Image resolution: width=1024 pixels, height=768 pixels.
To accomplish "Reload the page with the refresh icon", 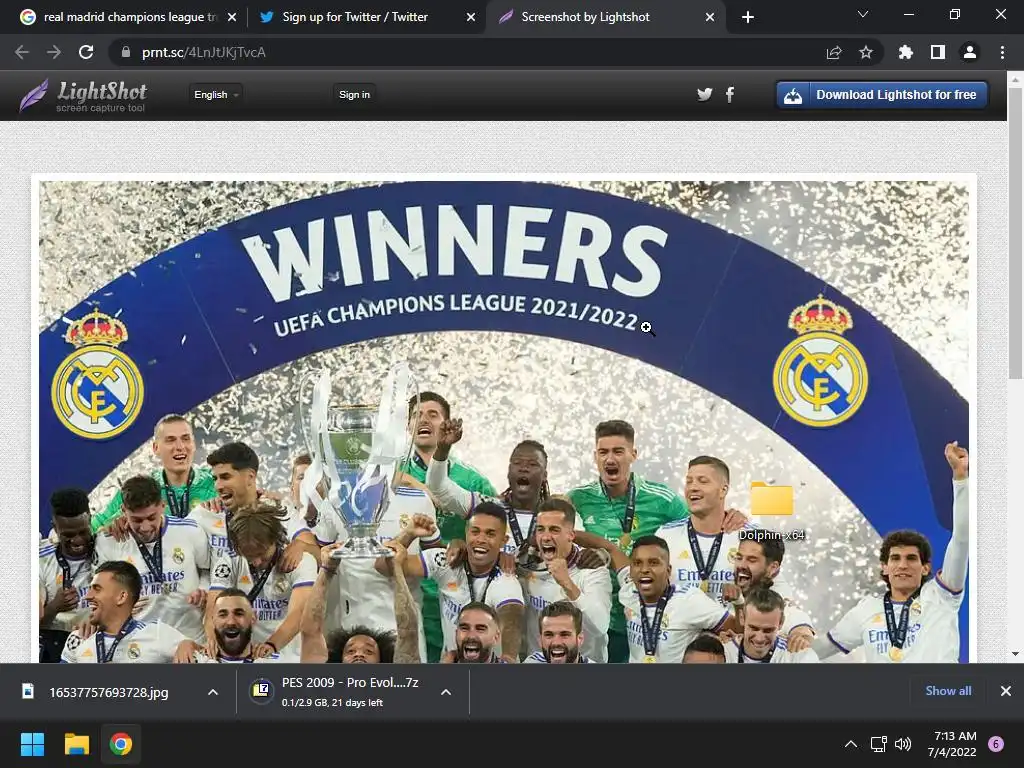I will click(86, 52).
